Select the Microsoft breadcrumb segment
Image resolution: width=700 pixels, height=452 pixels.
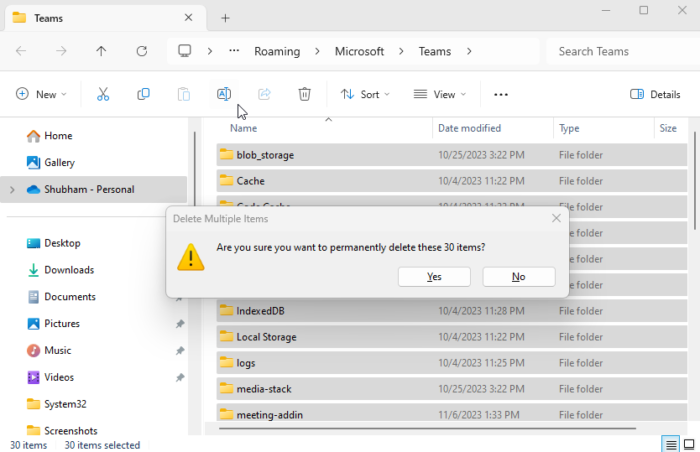pyautogui.click(x=359, y=51)
